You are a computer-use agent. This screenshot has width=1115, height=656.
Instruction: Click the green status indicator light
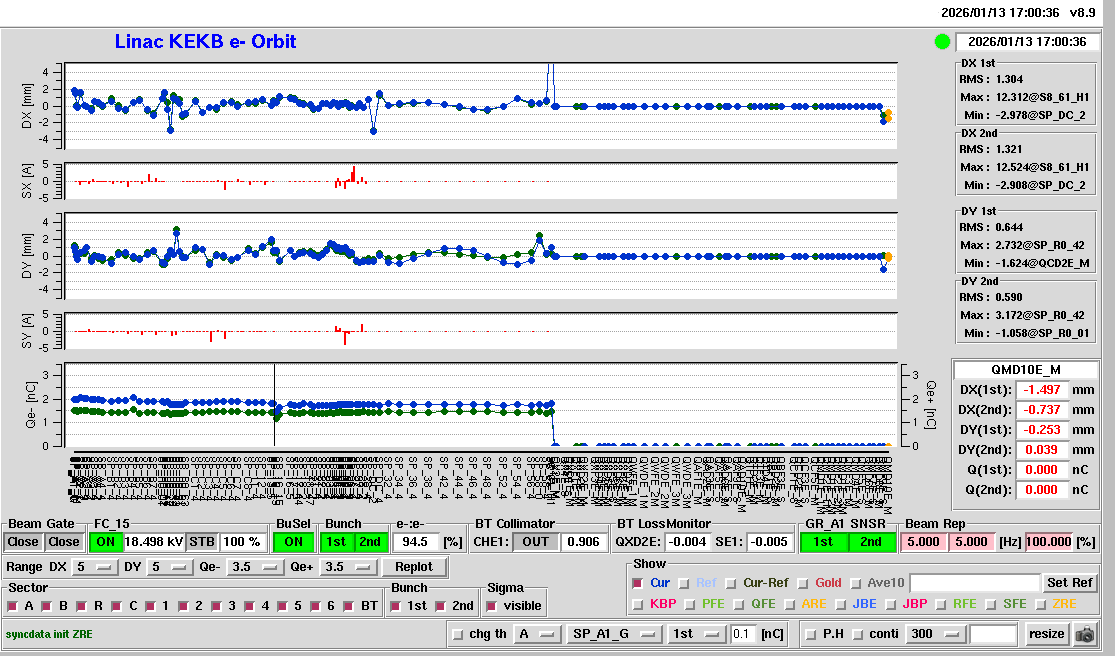pyautogui.click(x=941, y=42)
